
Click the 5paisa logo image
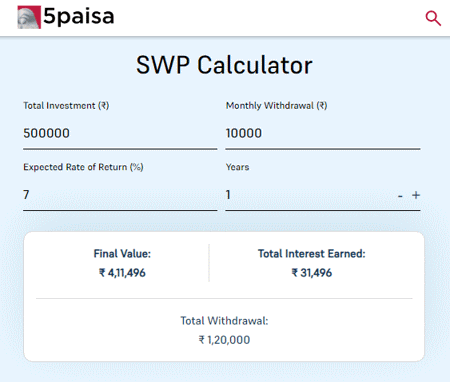pyautogui.click(x=29, y=17)
